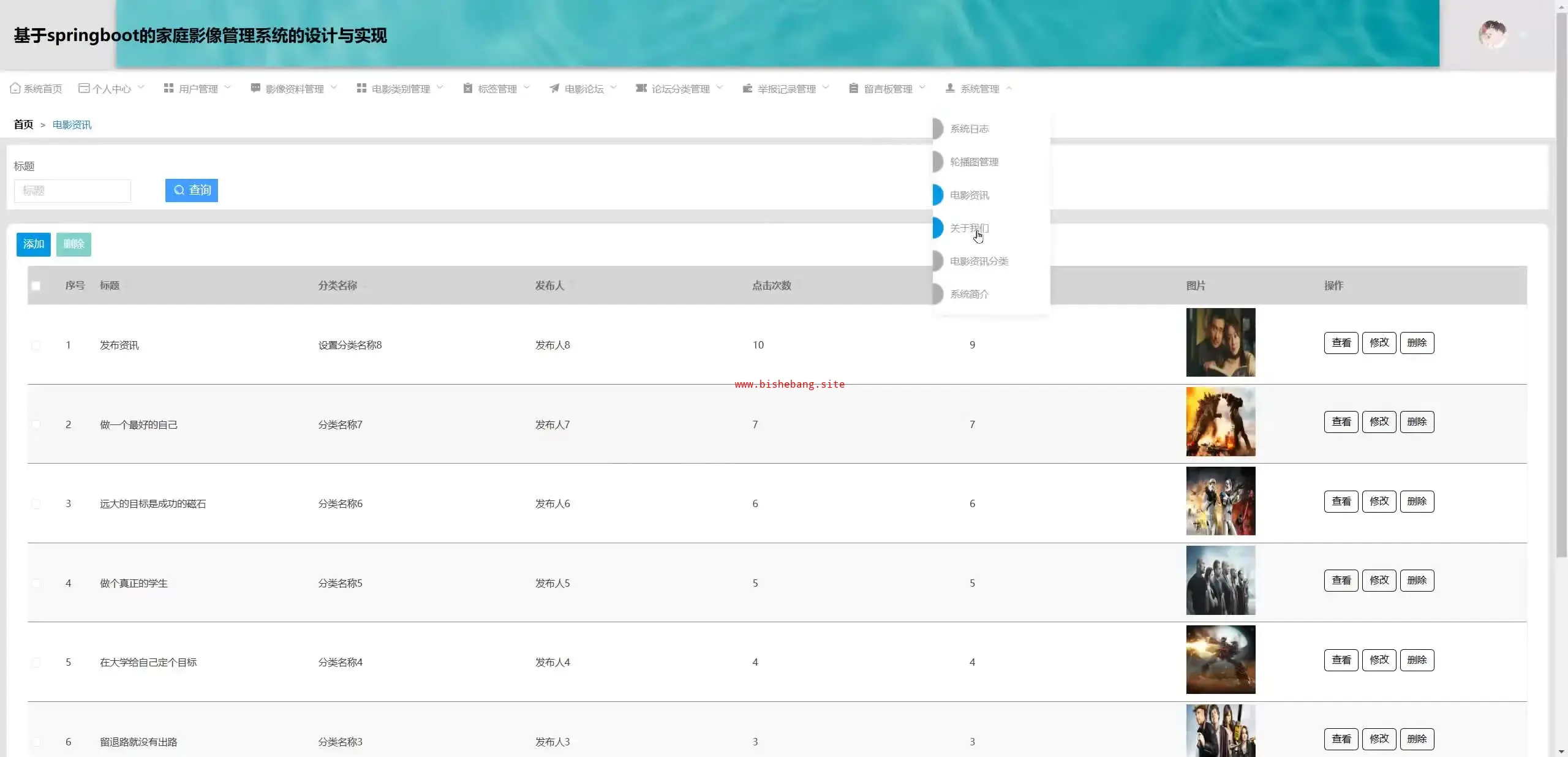Expand the 电影类别管理 dropdown chevron
This screenshot has width=1568, height=757.
tap(440, 88)
